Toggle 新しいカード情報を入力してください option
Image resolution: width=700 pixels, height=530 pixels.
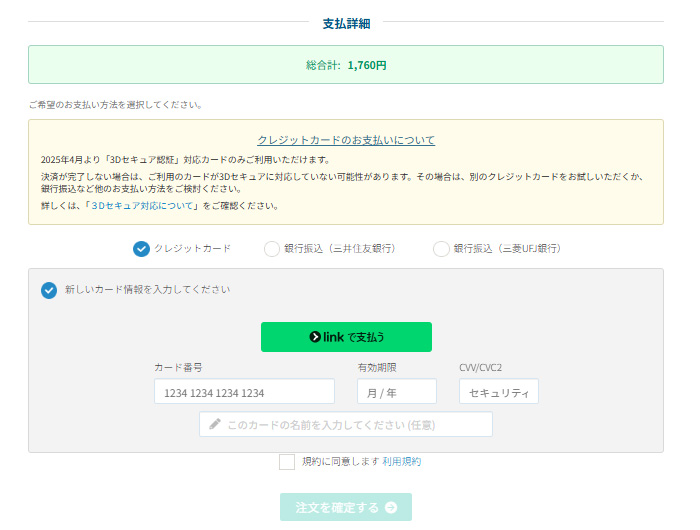click(x=49, y=290)
